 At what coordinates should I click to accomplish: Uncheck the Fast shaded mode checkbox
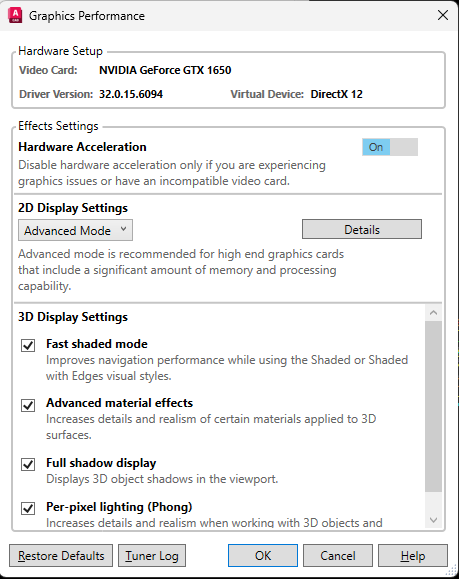pos(28,346)
